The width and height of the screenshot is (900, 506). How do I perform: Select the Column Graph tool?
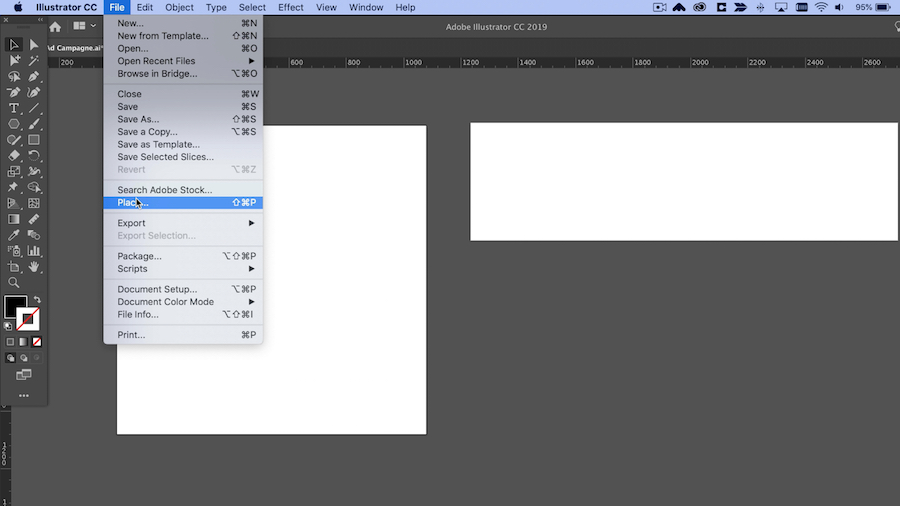(x=34, y=251)
